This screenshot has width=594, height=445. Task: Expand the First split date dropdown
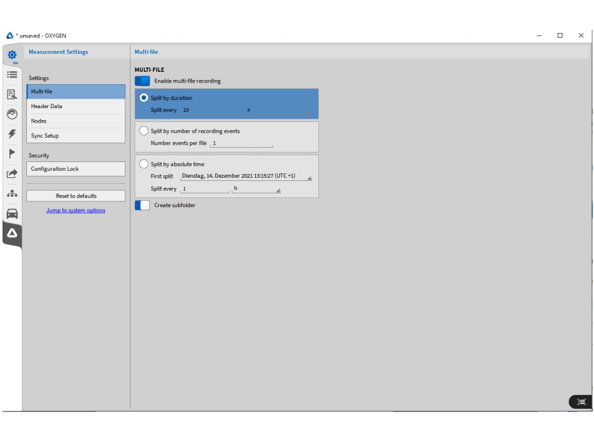(246, 176)
